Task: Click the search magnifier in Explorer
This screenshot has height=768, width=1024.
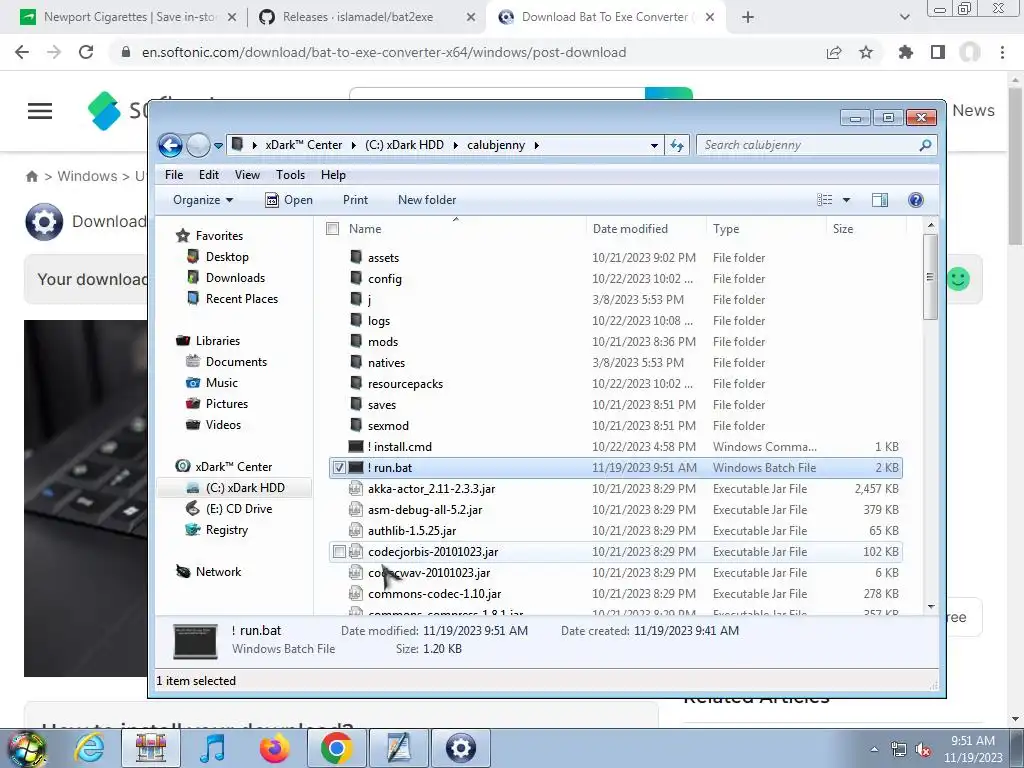Action: click(x=925, y=145)
